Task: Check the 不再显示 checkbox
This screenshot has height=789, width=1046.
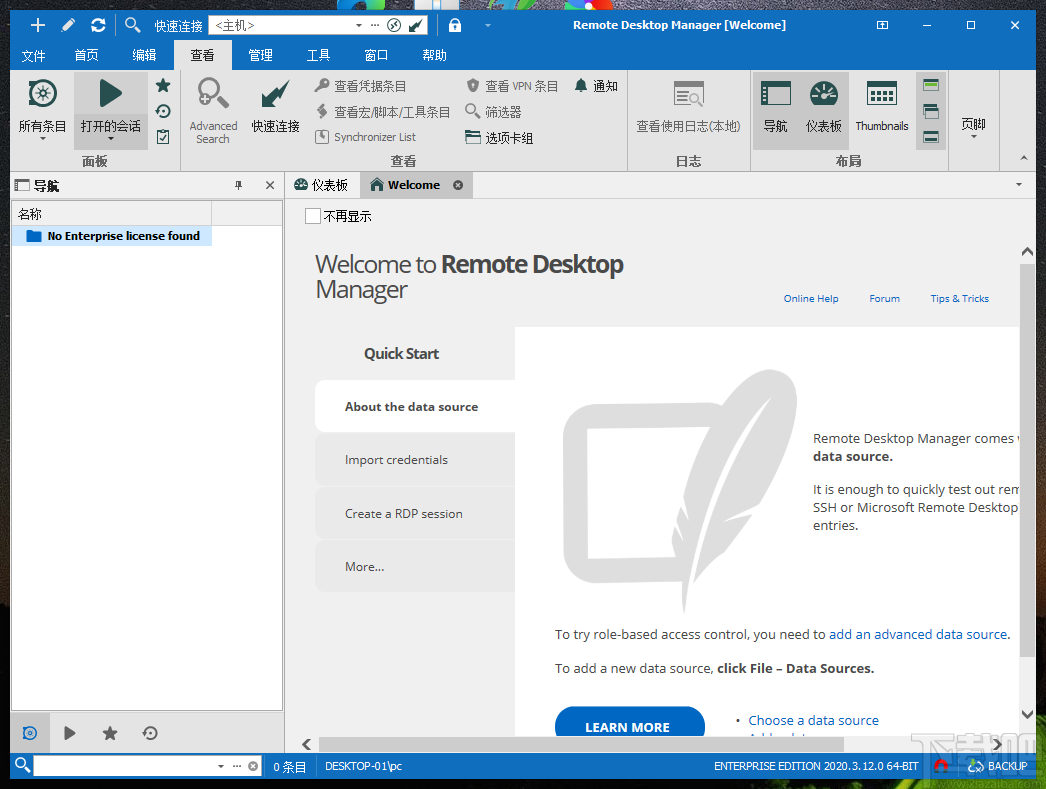Action: pos(313,215)
